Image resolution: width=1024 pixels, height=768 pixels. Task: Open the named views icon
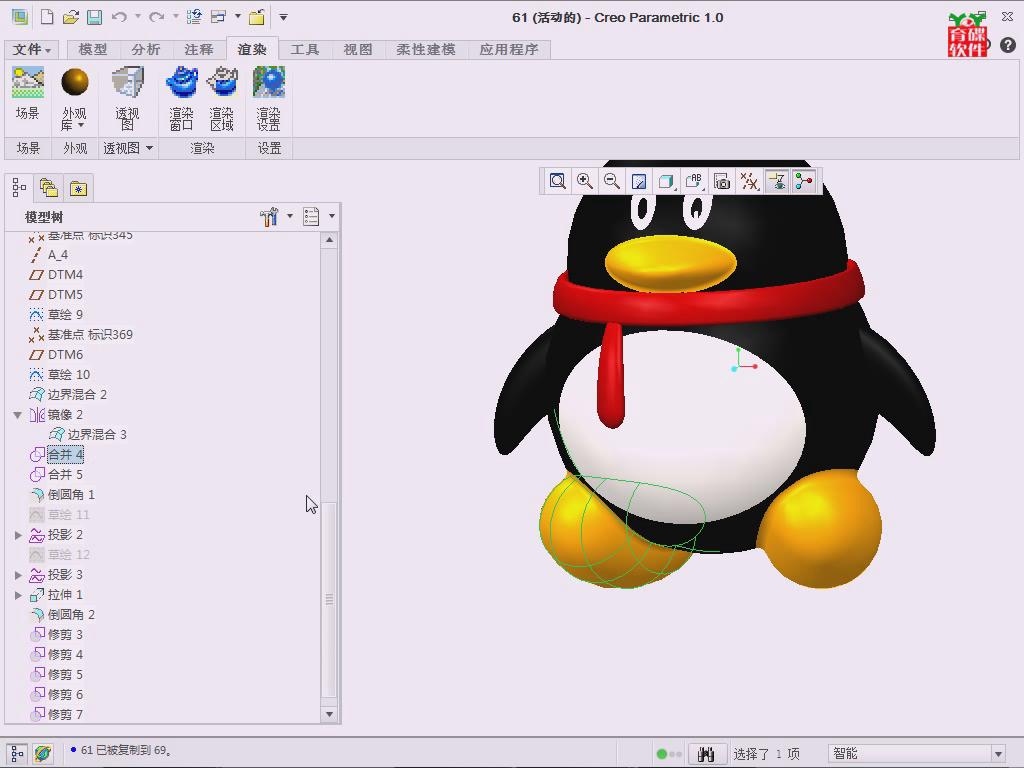[694, 181]
